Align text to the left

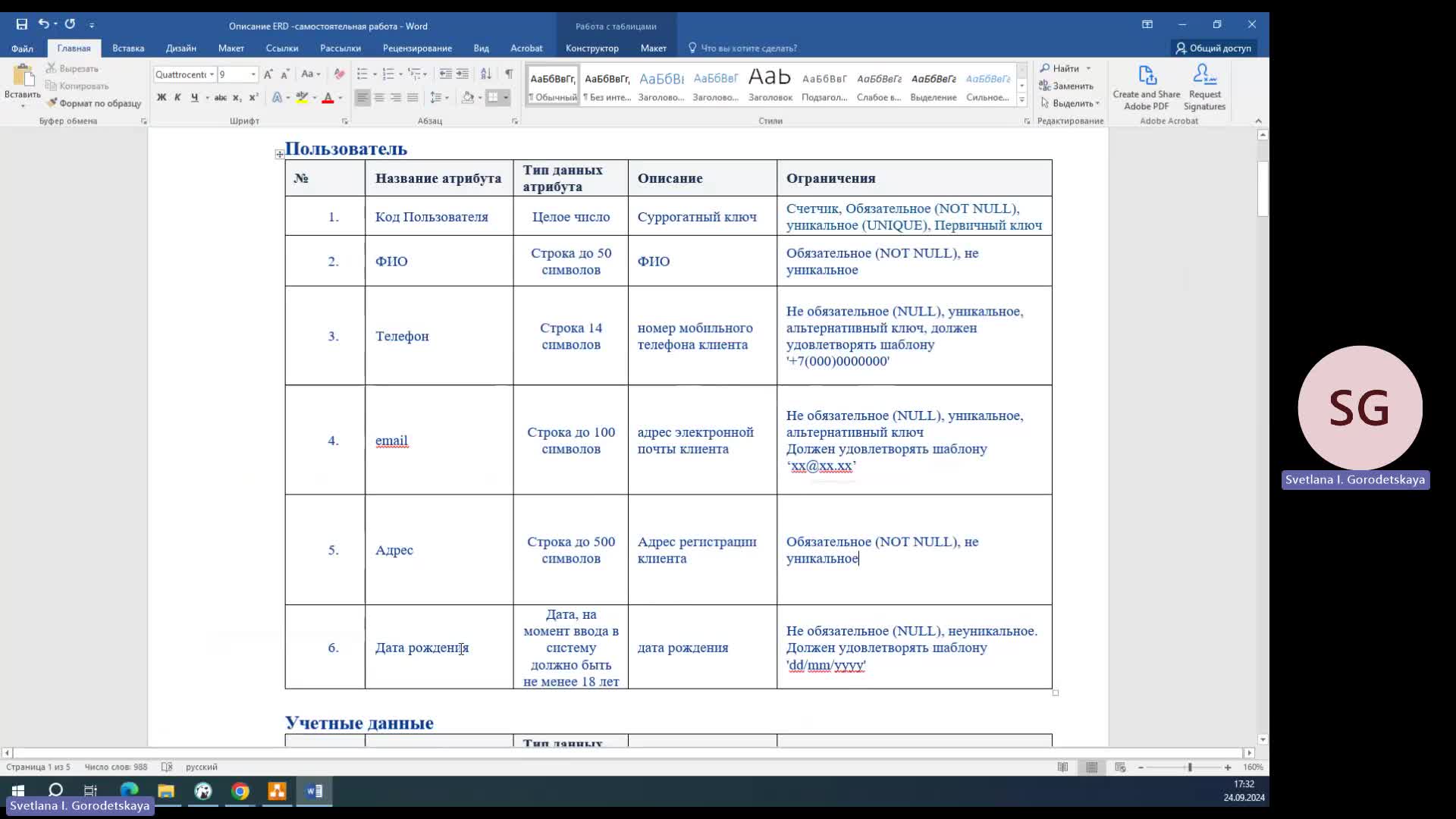click(x=362, y=97)
